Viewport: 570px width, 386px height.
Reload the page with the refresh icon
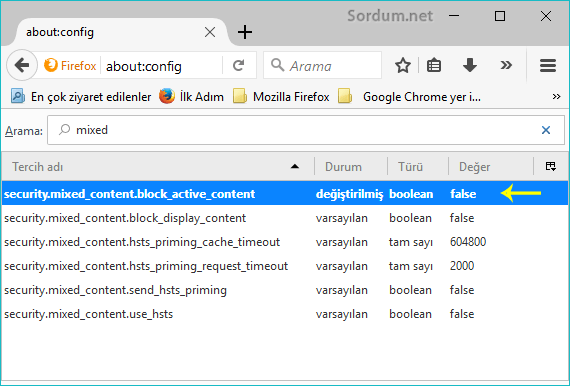tap(238, 65)
